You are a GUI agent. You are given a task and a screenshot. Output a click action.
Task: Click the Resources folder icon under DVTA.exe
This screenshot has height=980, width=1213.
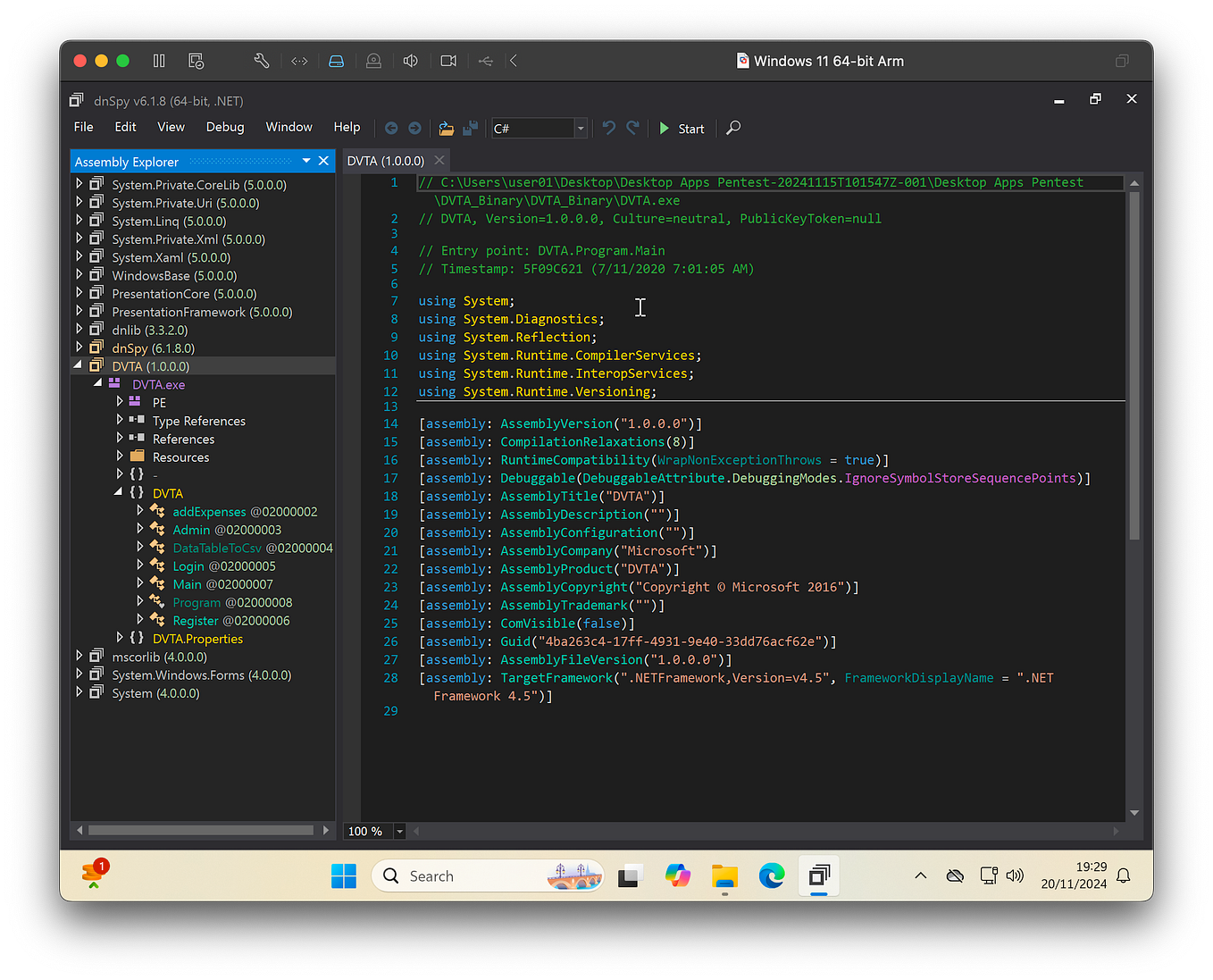pyautogui.click(x=136, y=456)
